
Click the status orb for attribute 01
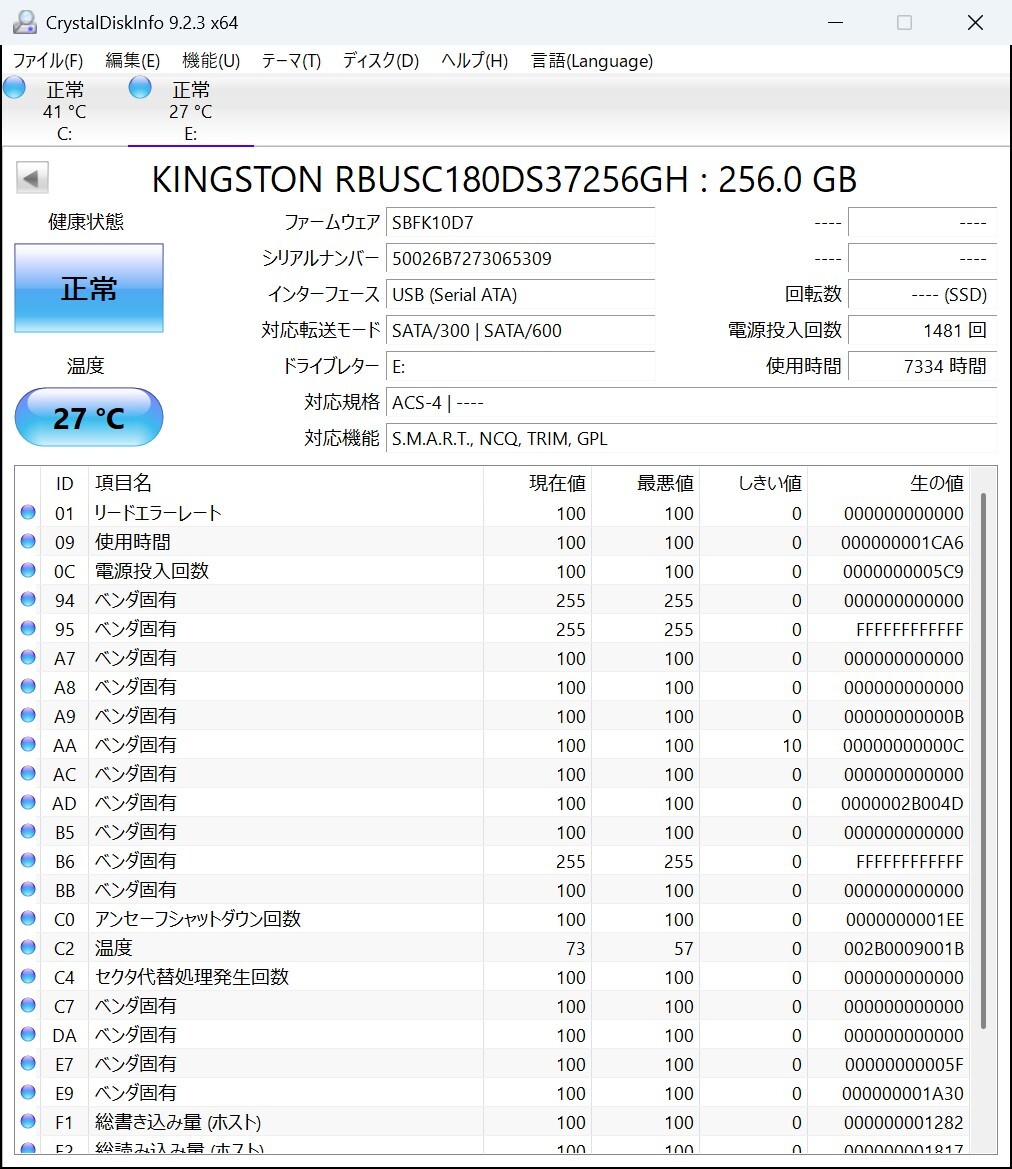click(x=28, y=512)
